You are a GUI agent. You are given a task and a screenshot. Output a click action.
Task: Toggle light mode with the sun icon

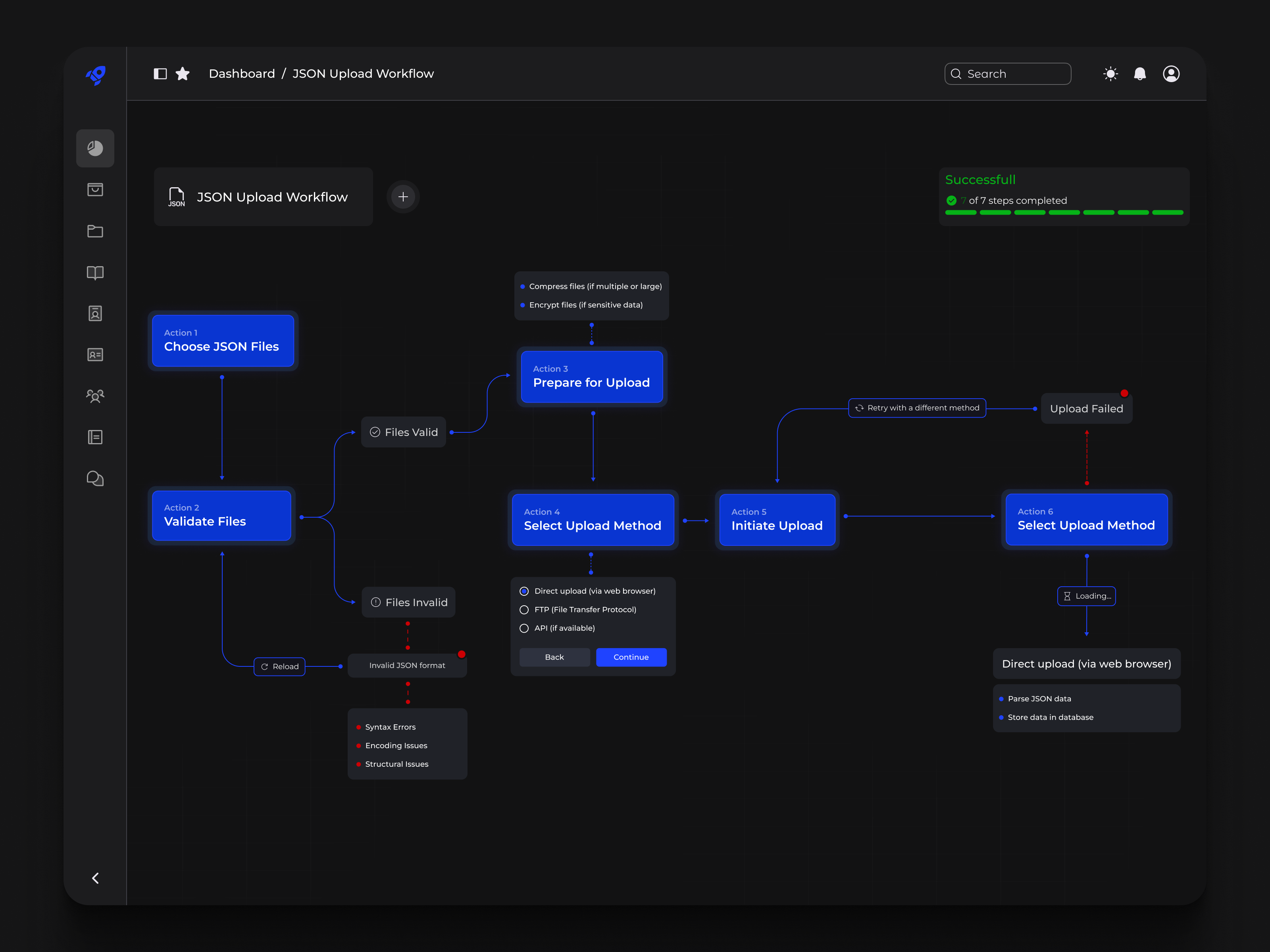pos(1110,73)
